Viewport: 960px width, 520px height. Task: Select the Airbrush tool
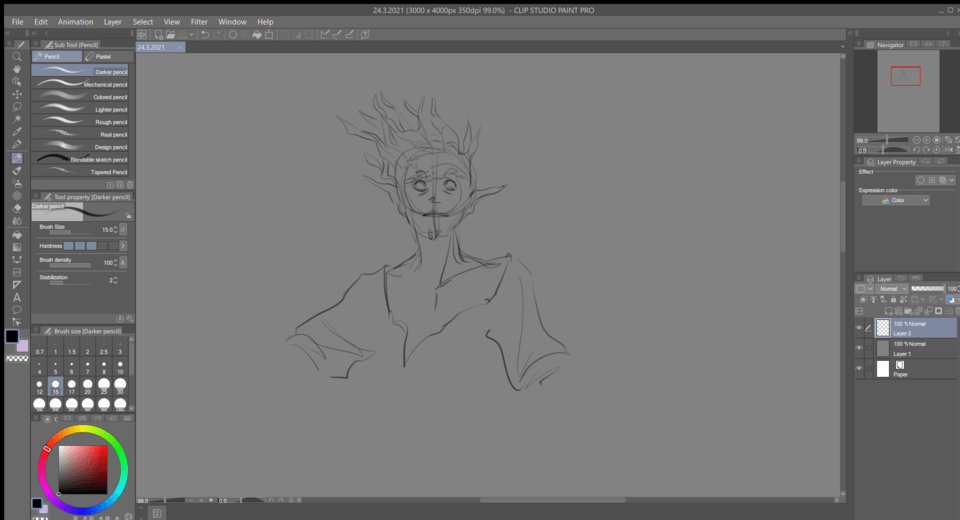click(17, 184)
